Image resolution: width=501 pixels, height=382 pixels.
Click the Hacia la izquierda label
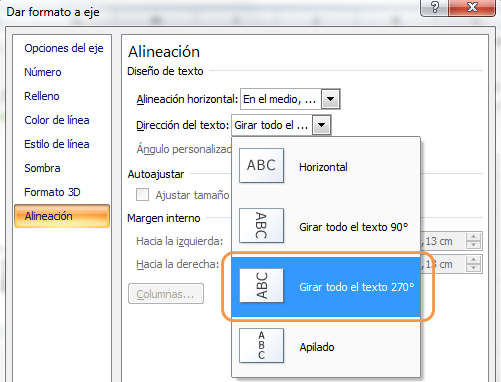click(x=179, y=241)
